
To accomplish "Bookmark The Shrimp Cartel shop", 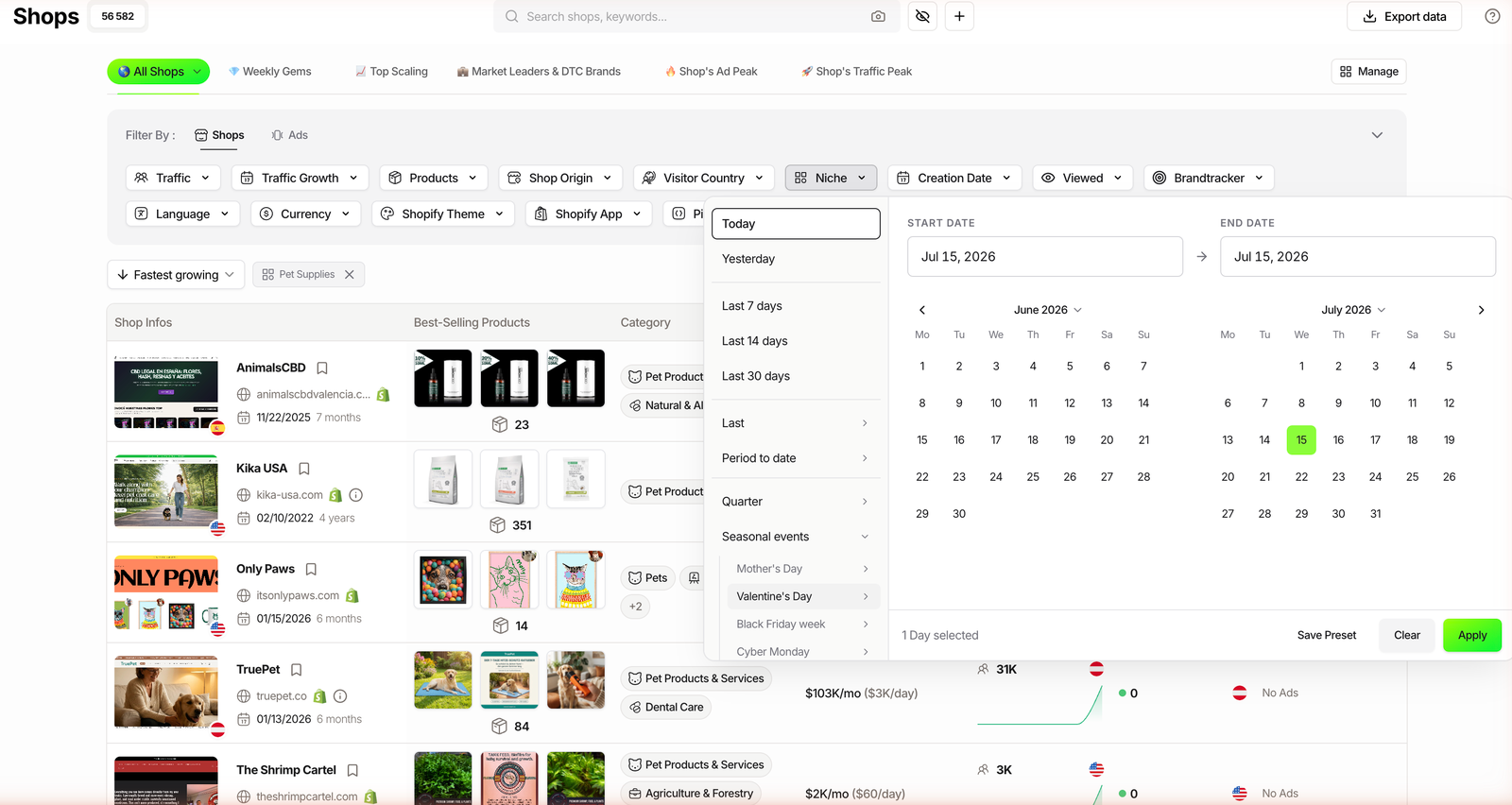I will click(352, 770).
